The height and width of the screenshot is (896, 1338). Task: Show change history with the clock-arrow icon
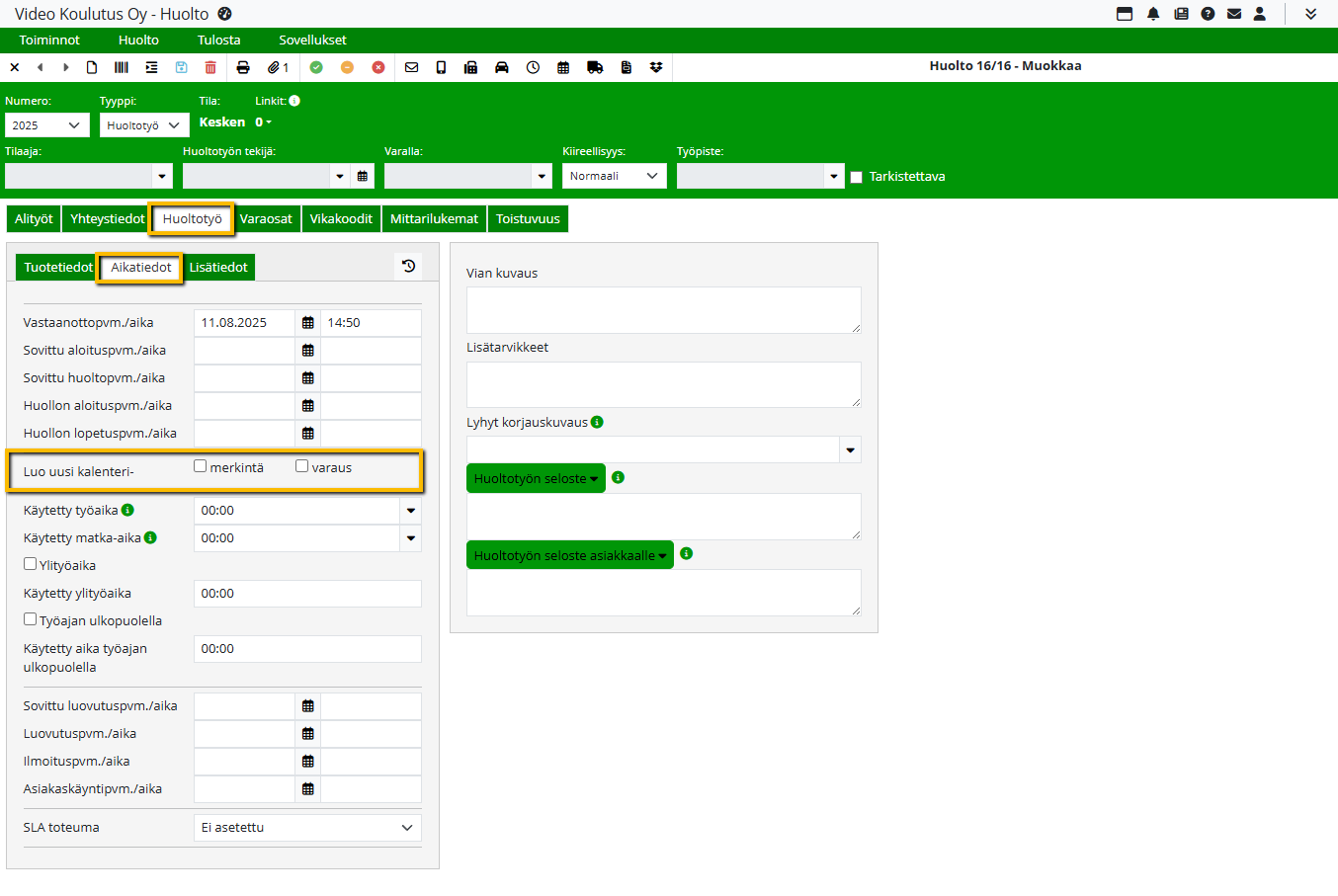coord(408,266)
